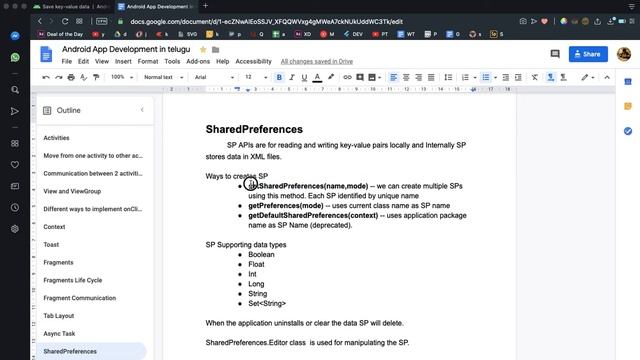The width and height of the screenshot is (640, 360).
Task: Switch to Save key-value data tab
Action: 71,7
